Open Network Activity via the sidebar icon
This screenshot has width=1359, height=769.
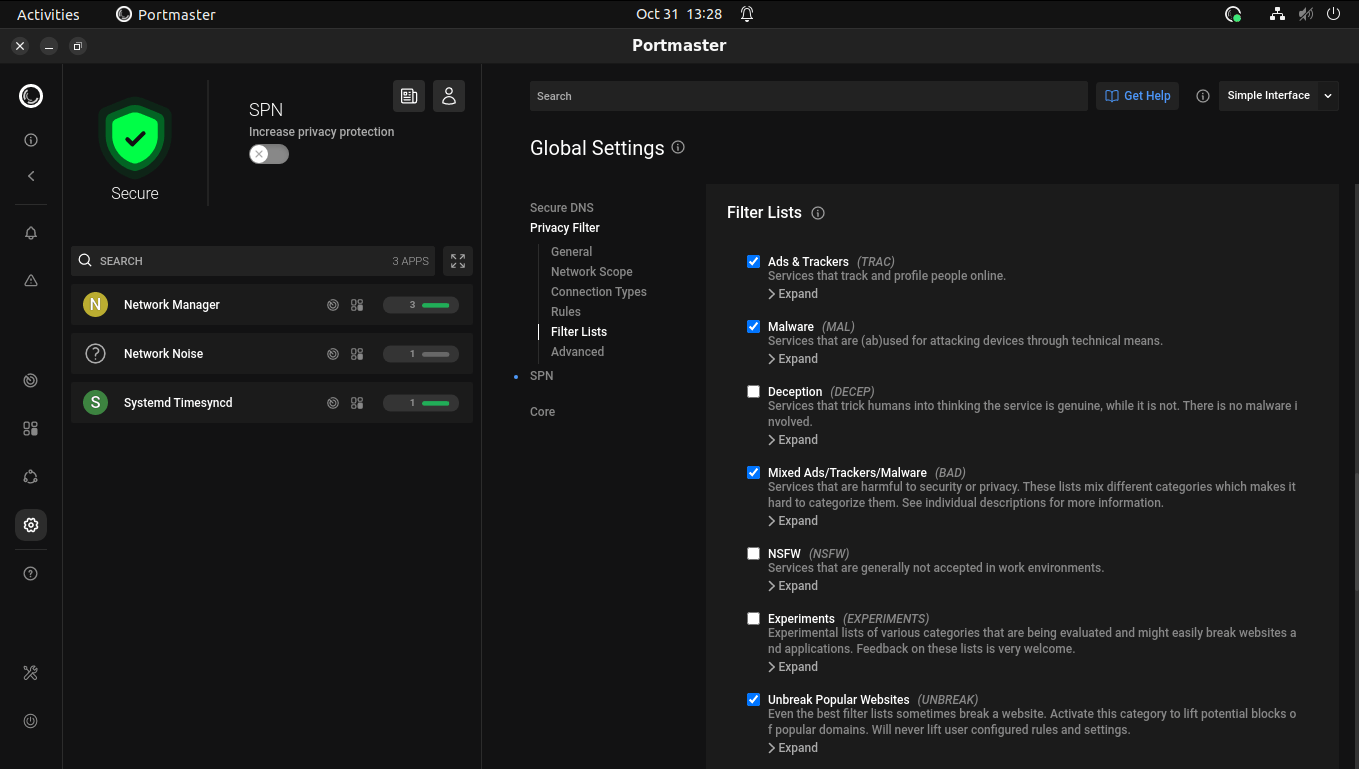pyautogui.click(x=30, y=380)
